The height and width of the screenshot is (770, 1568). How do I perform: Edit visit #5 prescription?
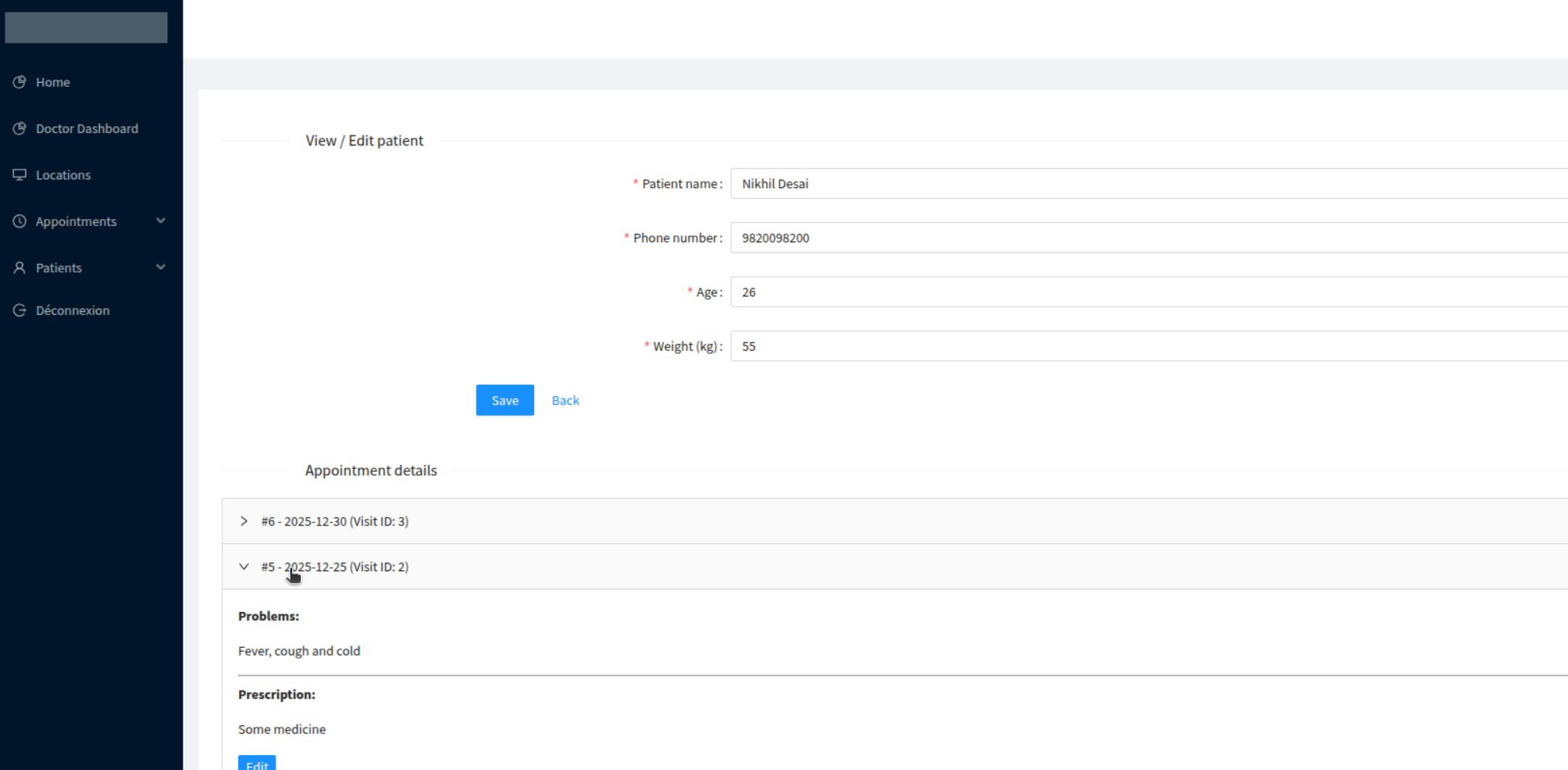(x=256, y=765)
